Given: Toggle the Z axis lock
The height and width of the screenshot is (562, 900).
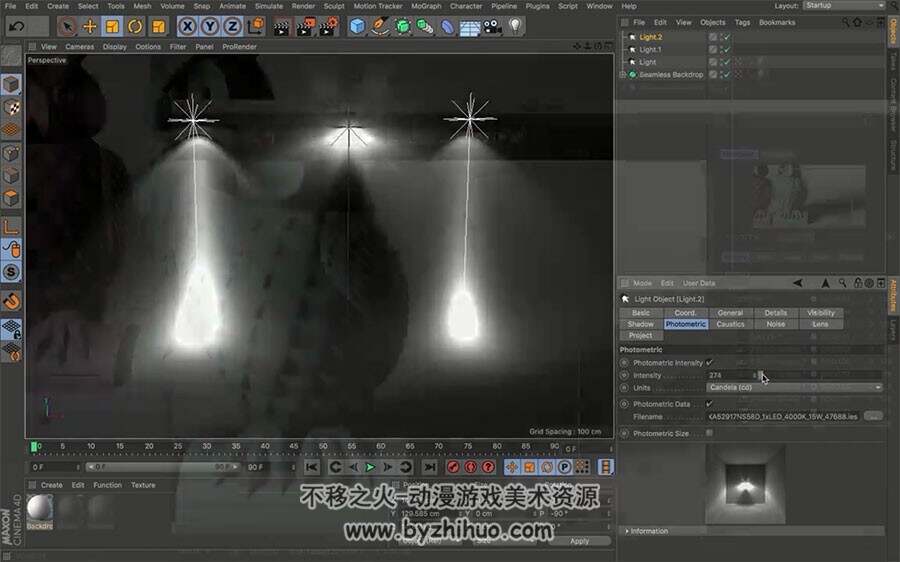Looking at the screenshot, I should coord(232,26).
